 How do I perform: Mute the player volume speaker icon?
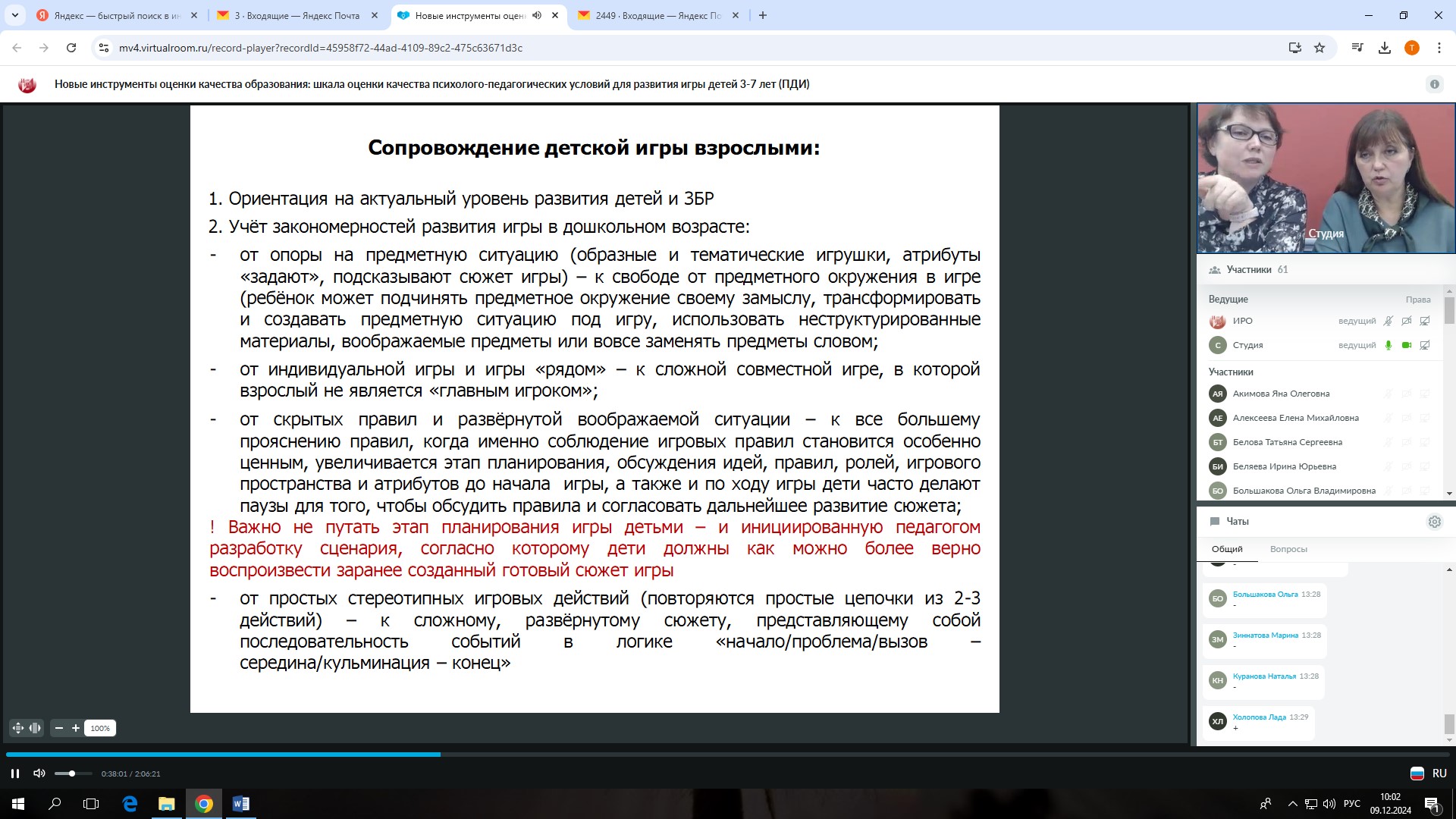(39, 773)
